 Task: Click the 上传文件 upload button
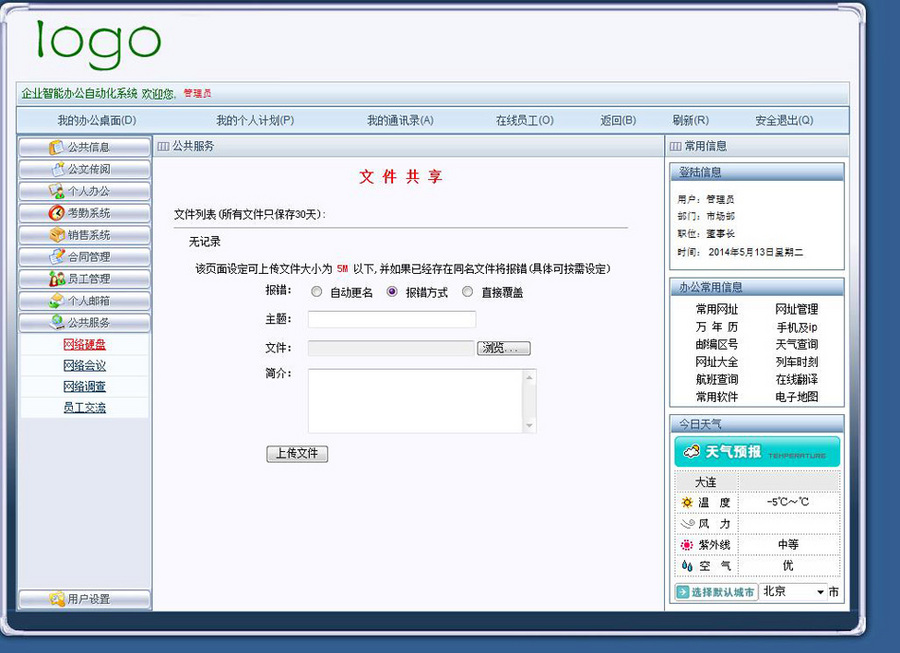[297, 453]
